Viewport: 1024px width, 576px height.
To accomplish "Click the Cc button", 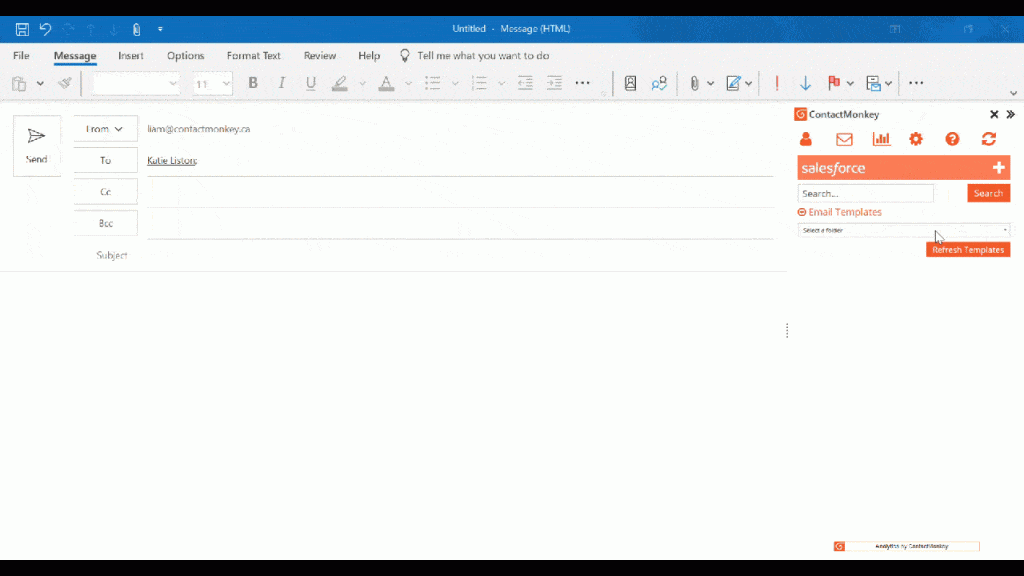I will point(106,191).
